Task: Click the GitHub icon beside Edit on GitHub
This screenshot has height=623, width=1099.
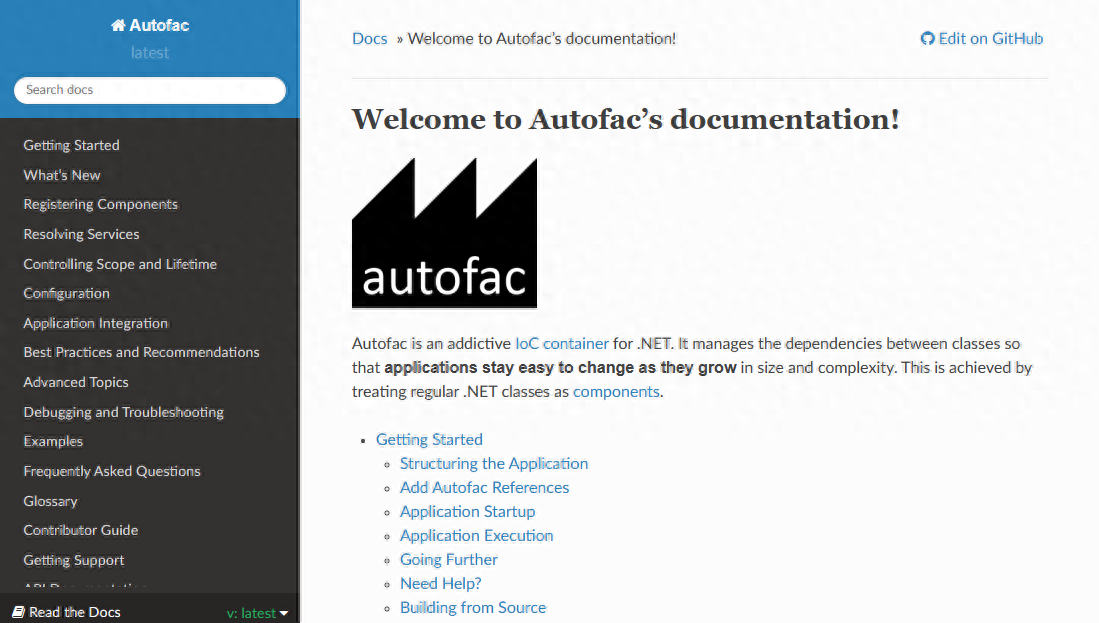Action: coord(927,39)
